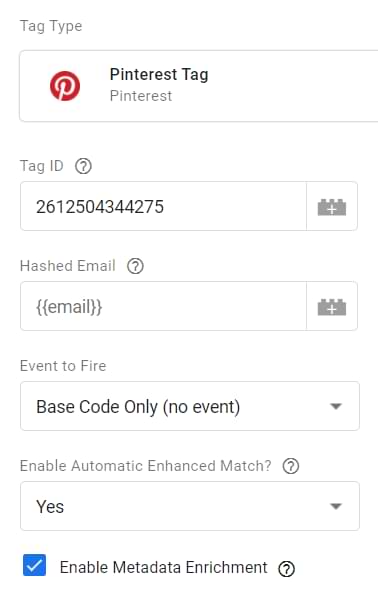Click the Enable Metadata Enrichment label
The height and width of the screenshot is (592, 378).
164,567
